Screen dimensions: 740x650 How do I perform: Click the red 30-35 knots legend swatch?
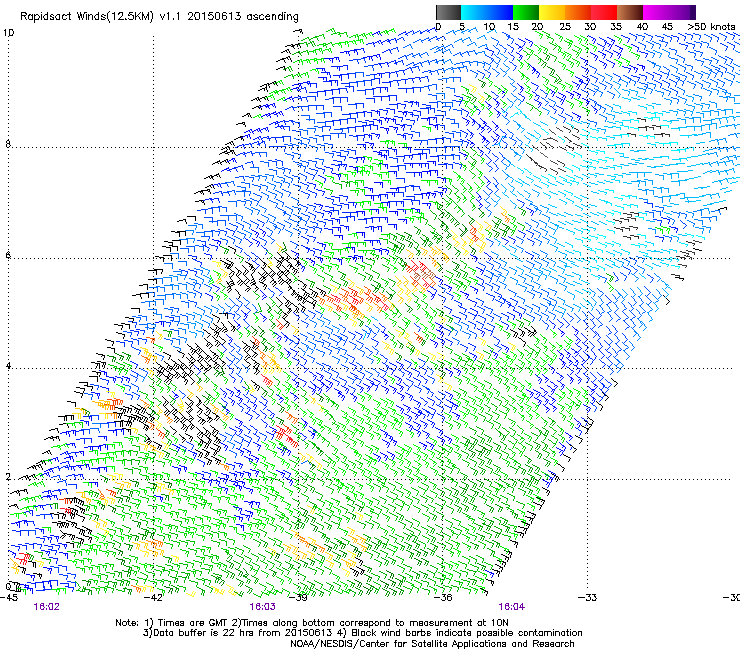coord(604,12)
